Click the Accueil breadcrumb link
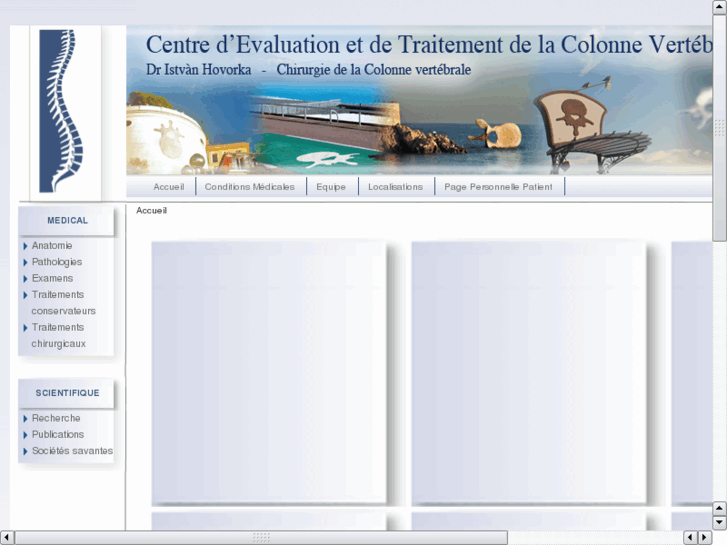This screenshot has height=545, width=727. click(x=151, y=211)
